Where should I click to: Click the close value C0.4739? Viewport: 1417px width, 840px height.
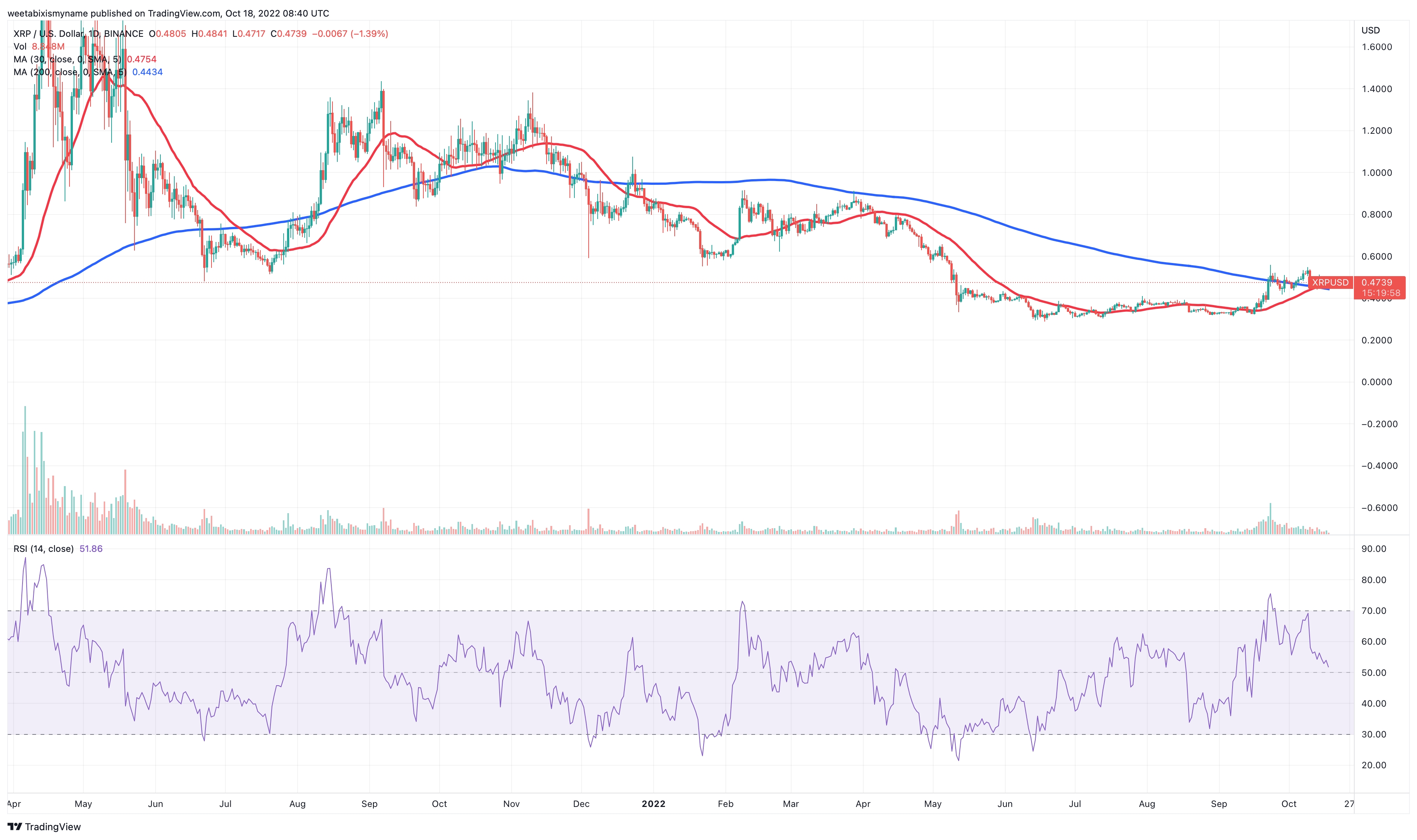pyautogui.click(x=289, y=34)
